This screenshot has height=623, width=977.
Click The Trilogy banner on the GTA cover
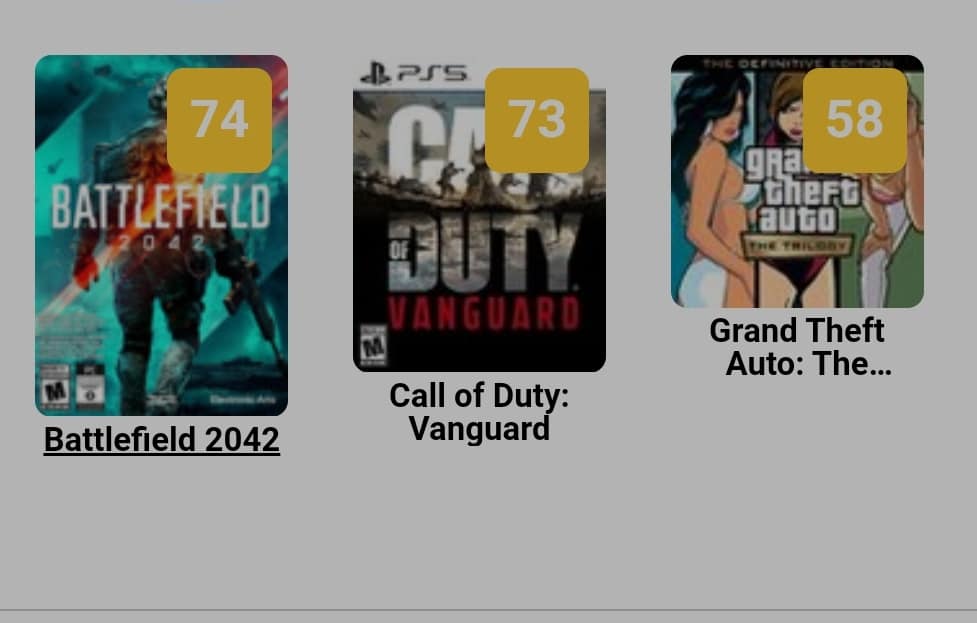click(x=797, y=245)
